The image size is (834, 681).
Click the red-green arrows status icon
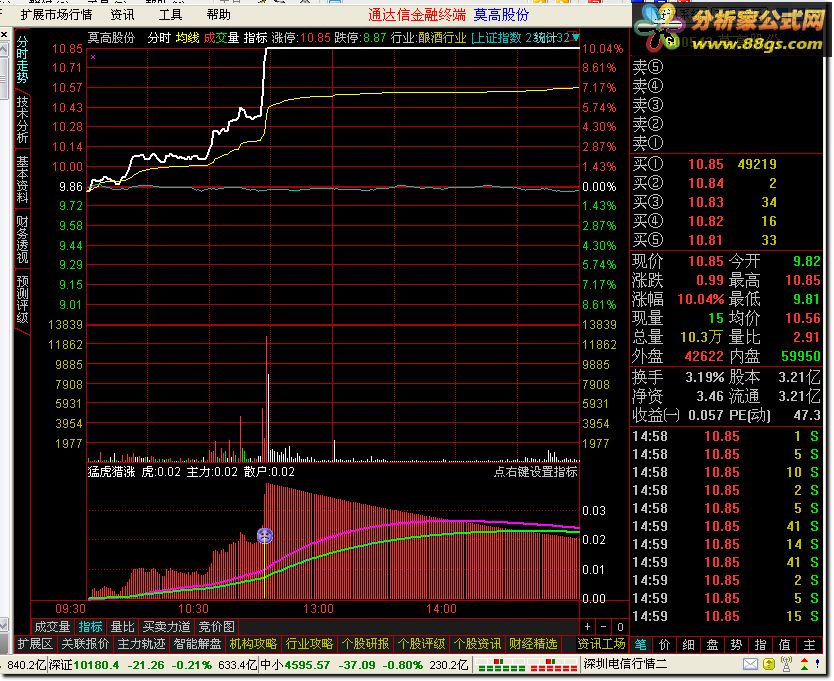tap(804, 664)
